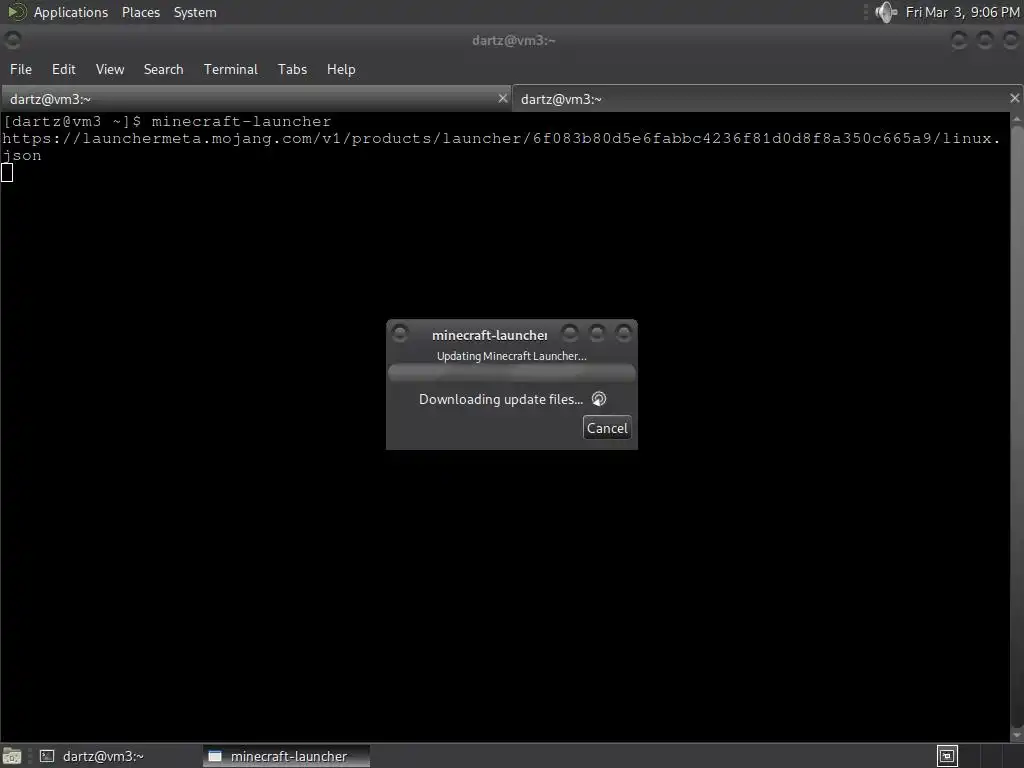1024x768 pixels.
Task: Cancel the Minecraft Launcher update
Action: point(607,428)
